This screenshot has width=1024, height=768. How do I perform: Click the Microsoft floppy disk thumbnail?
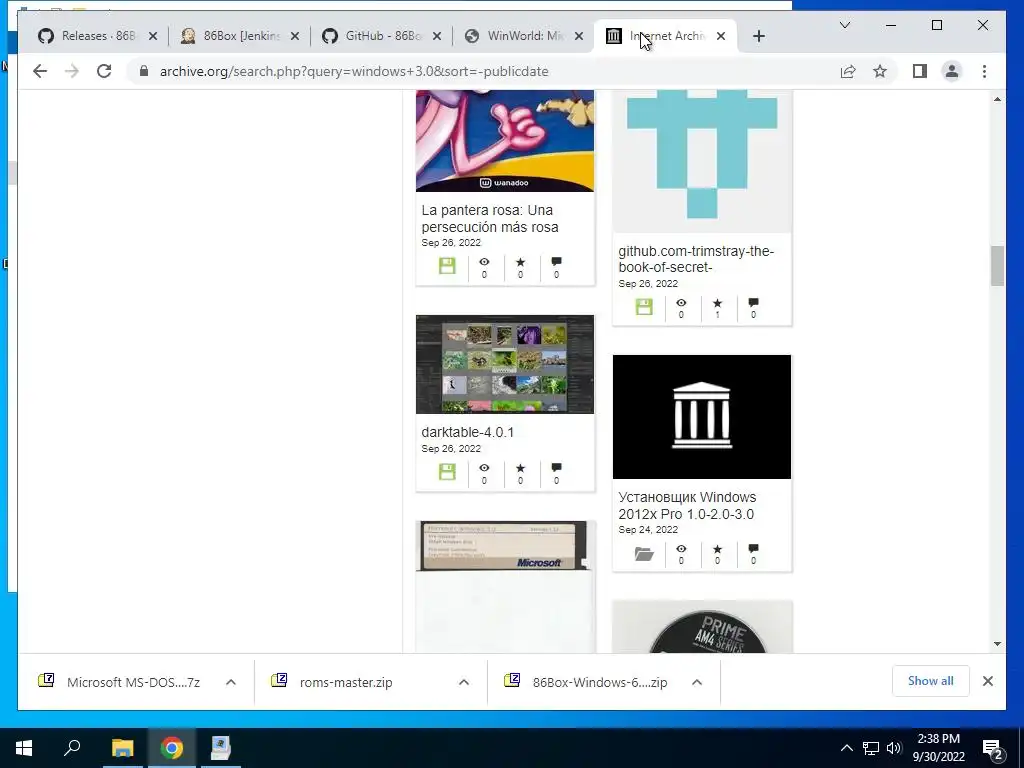505,586
